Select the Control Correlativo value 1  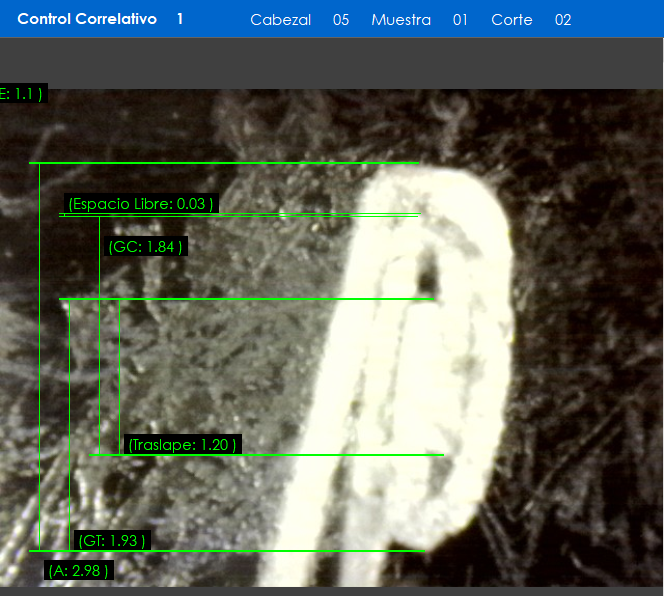[x=180, y=19]
